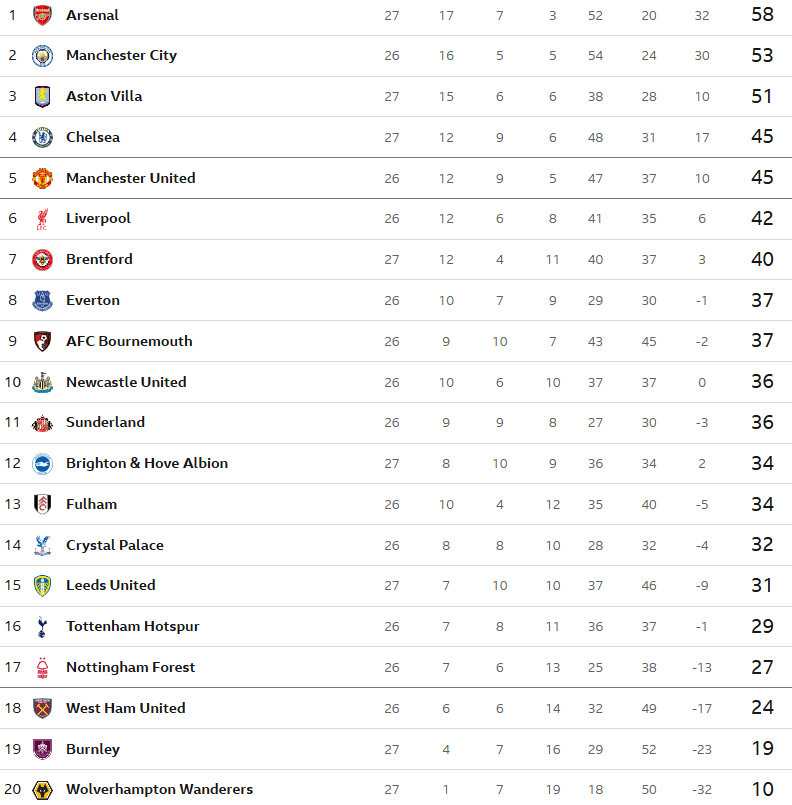The image size is (792, 805).
Task: Select West Ham United team name
Action: click(125, 709)
